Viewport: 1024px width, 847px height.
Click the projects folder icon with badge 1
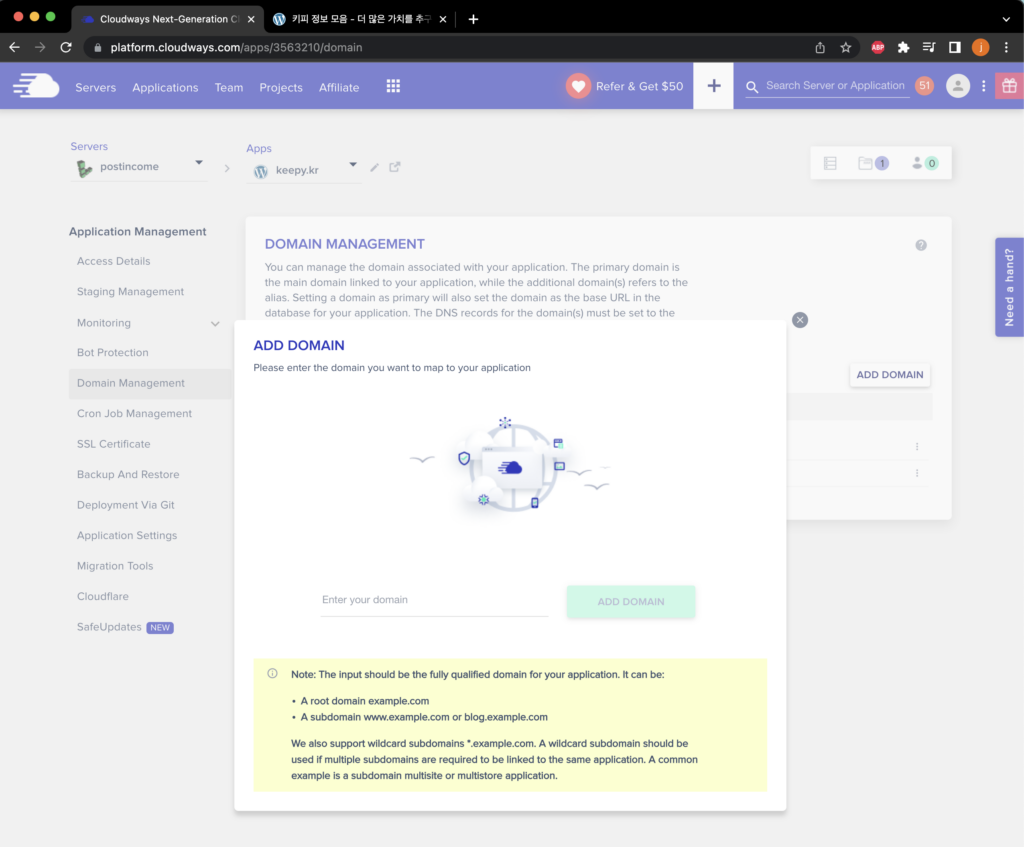872,163
